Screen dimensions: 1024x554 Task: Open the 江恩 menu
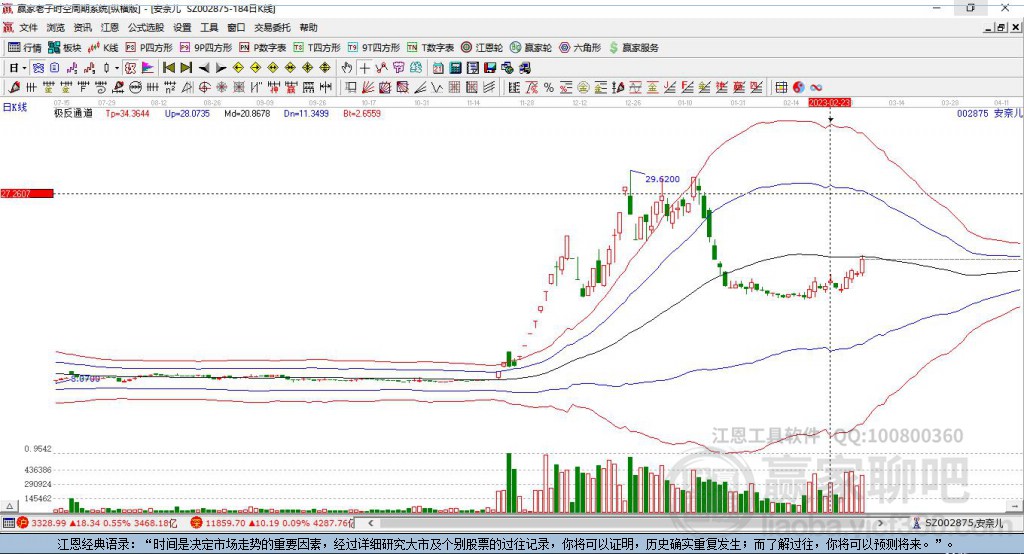point(110,27)
